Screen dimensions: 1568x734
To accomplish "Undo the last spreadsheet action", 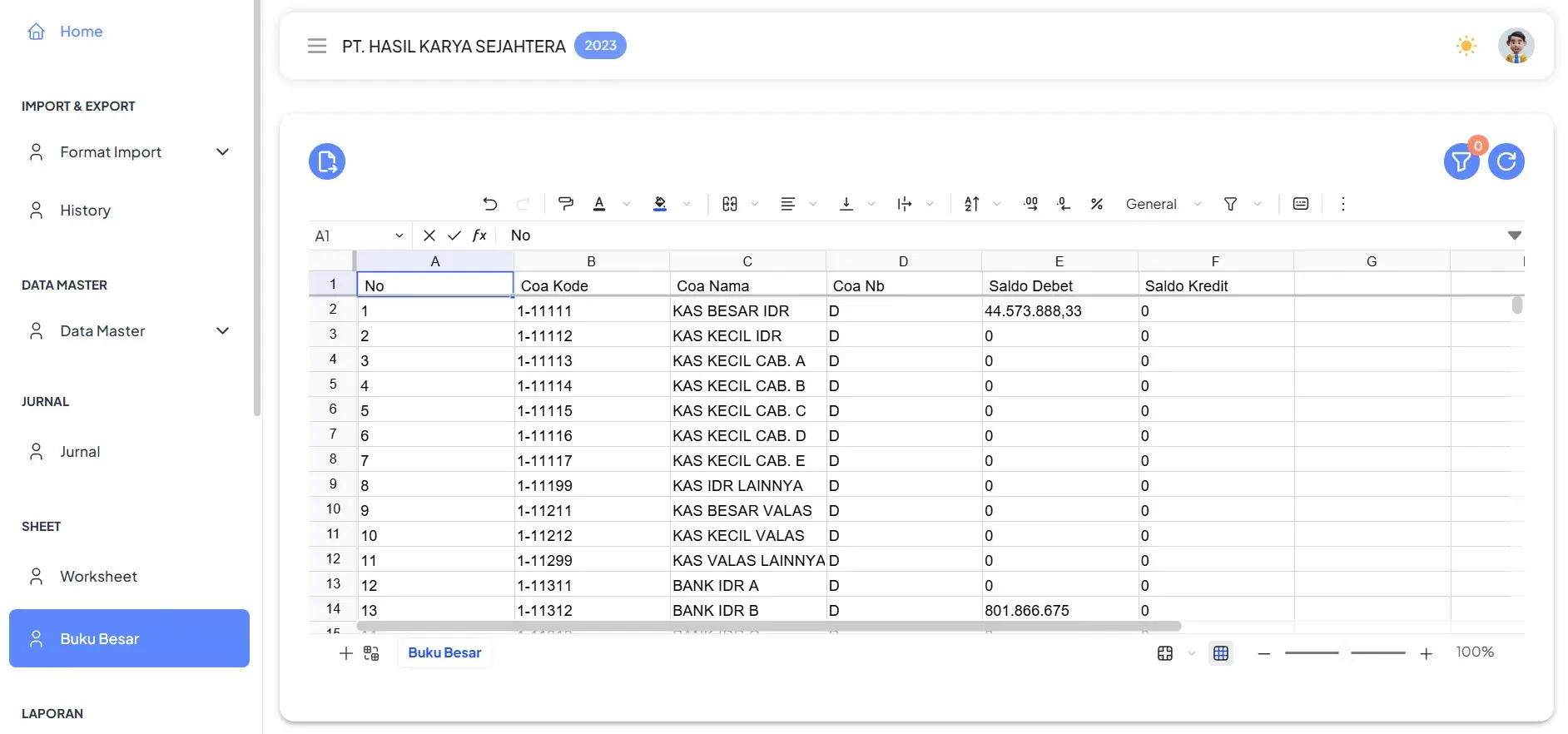I will point(490,204).
